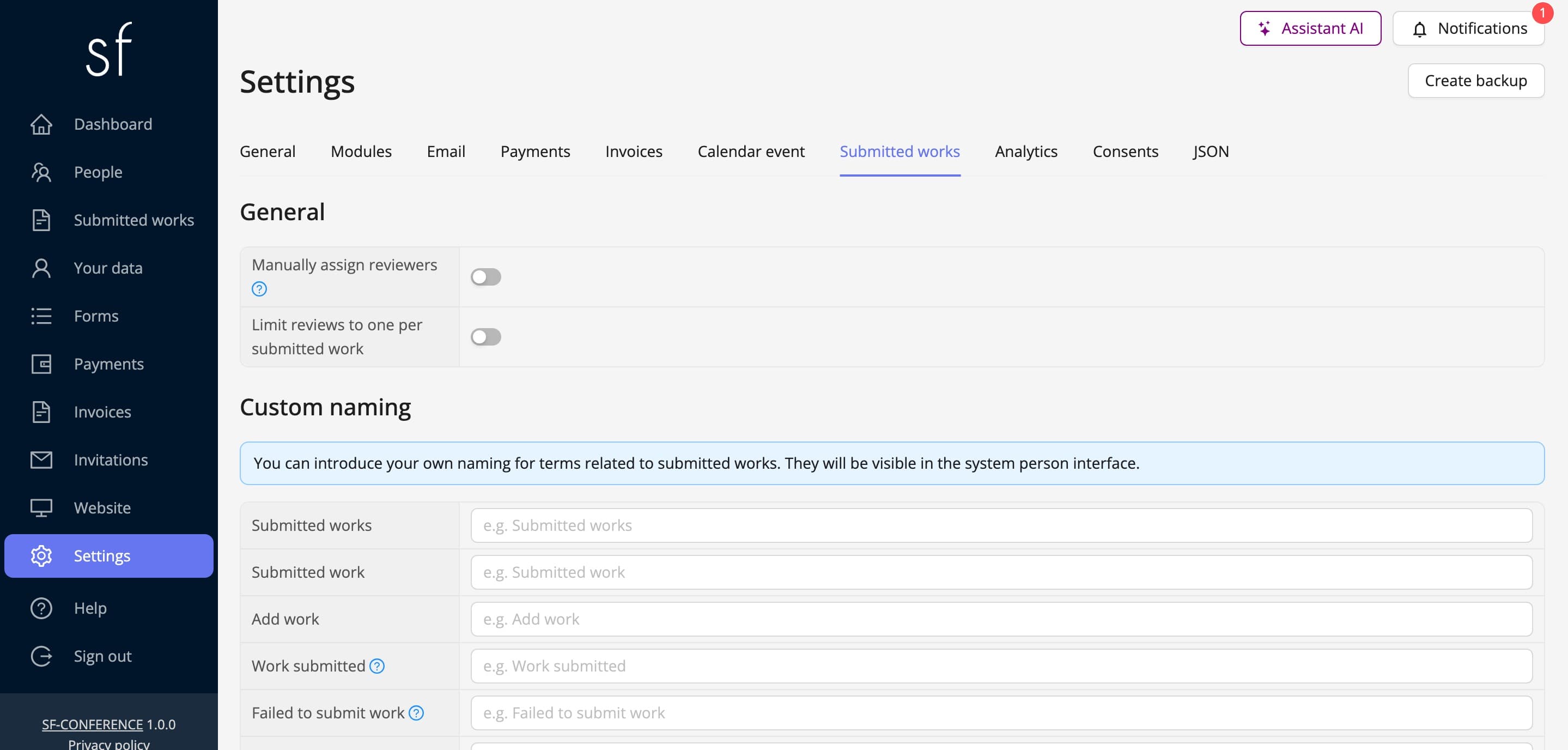This screenshot has height=750, width=1568.
Task: Click the Dashboard home icon
Action: [x=41, y=124]
